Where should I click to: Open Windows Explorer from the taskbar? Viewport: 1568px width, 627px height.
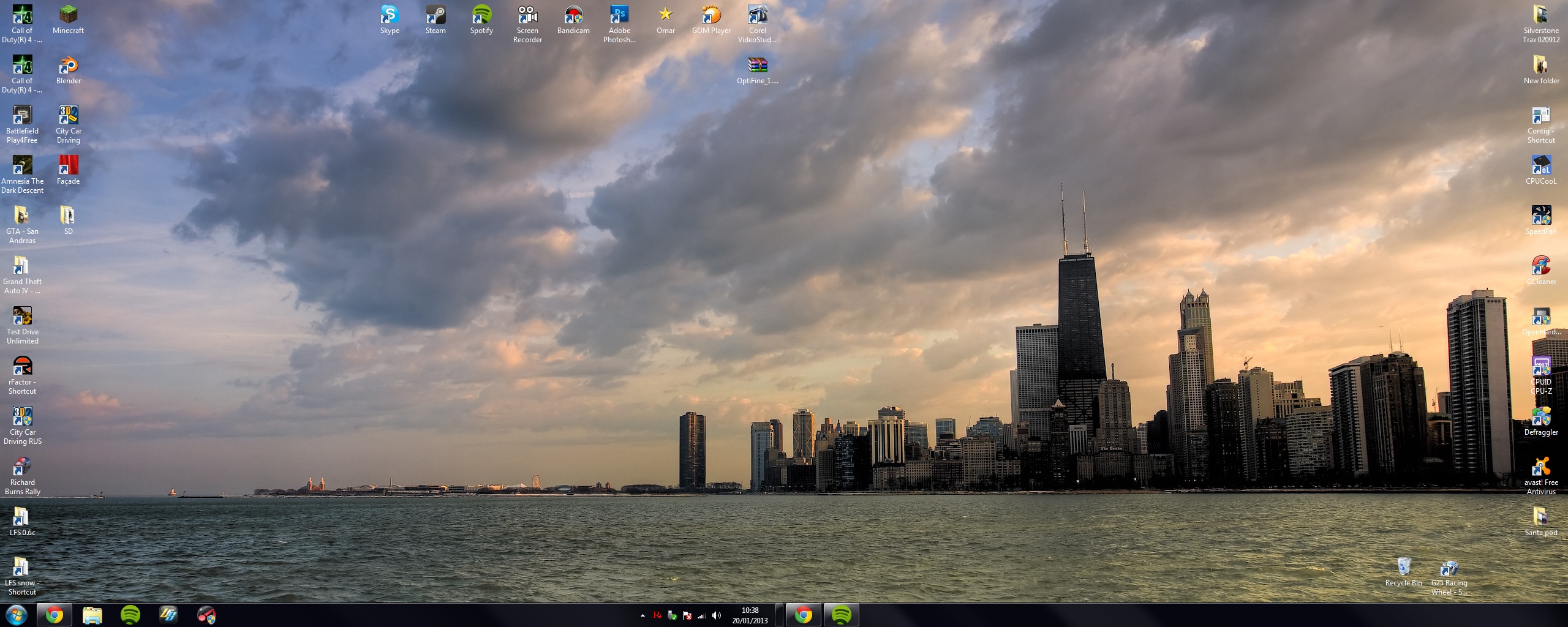[x=92, y=615]
